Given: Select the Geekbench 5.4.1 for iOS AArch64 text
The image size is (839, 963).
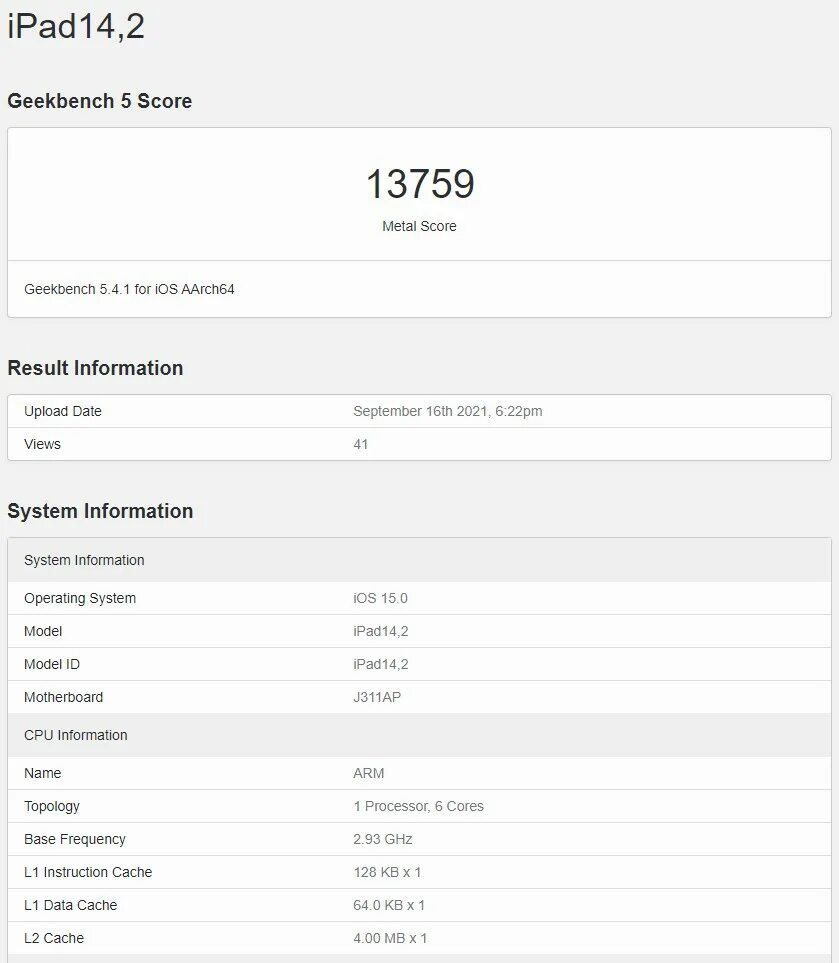Looking at the screenshot, I should pyautogui.click(x=129, y=289).
